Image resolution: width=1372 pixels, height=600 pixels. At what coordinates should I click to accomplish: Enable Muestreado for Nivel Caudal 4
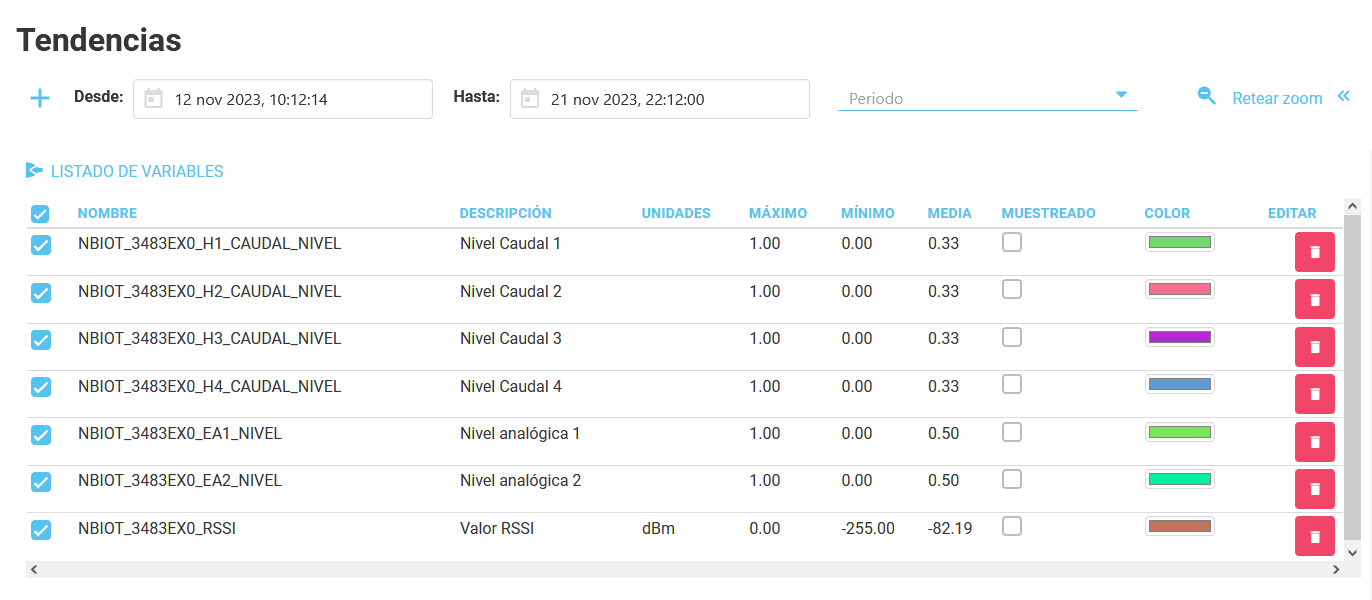1012,384
